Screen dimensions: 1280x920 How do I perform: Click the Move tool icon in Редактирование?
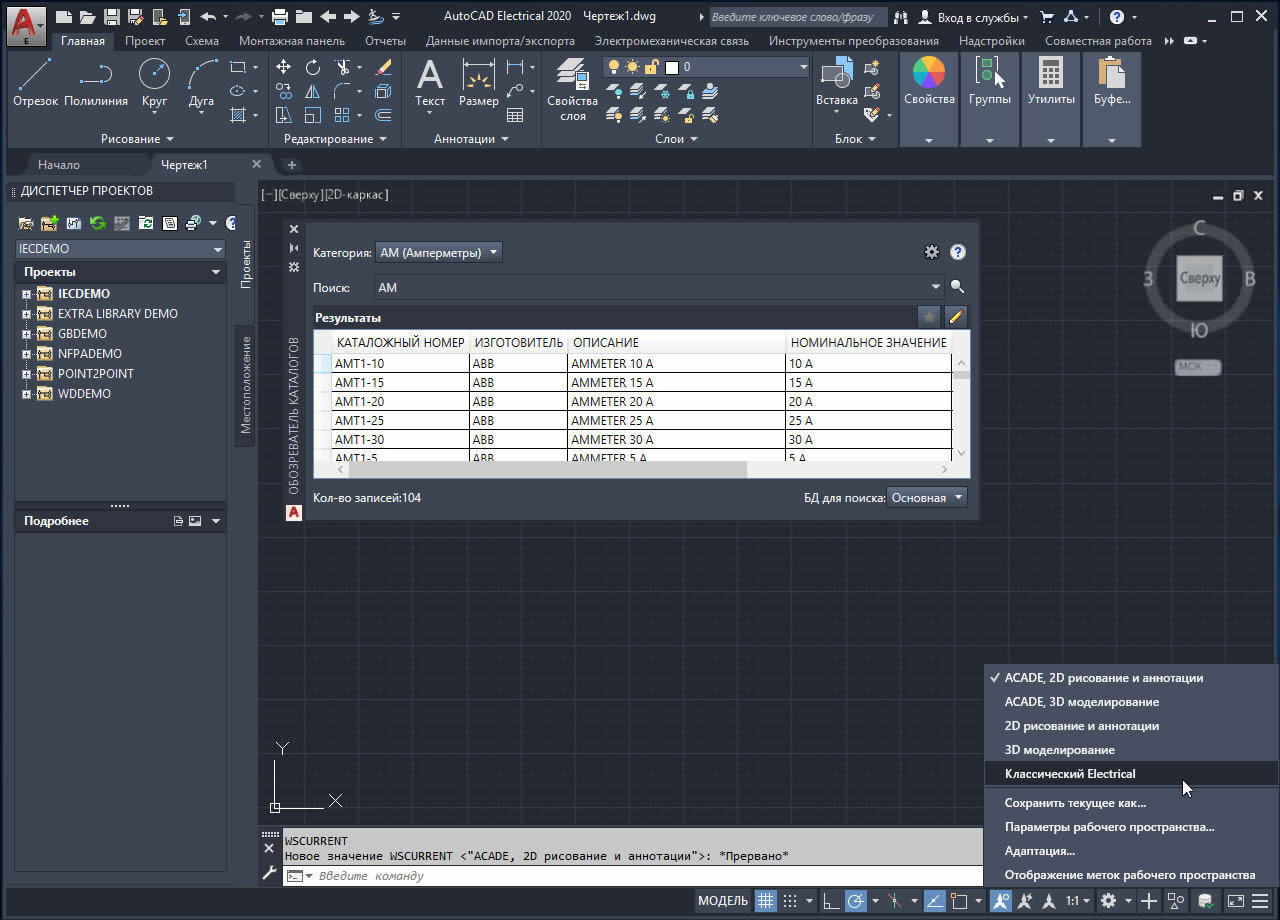284,67
